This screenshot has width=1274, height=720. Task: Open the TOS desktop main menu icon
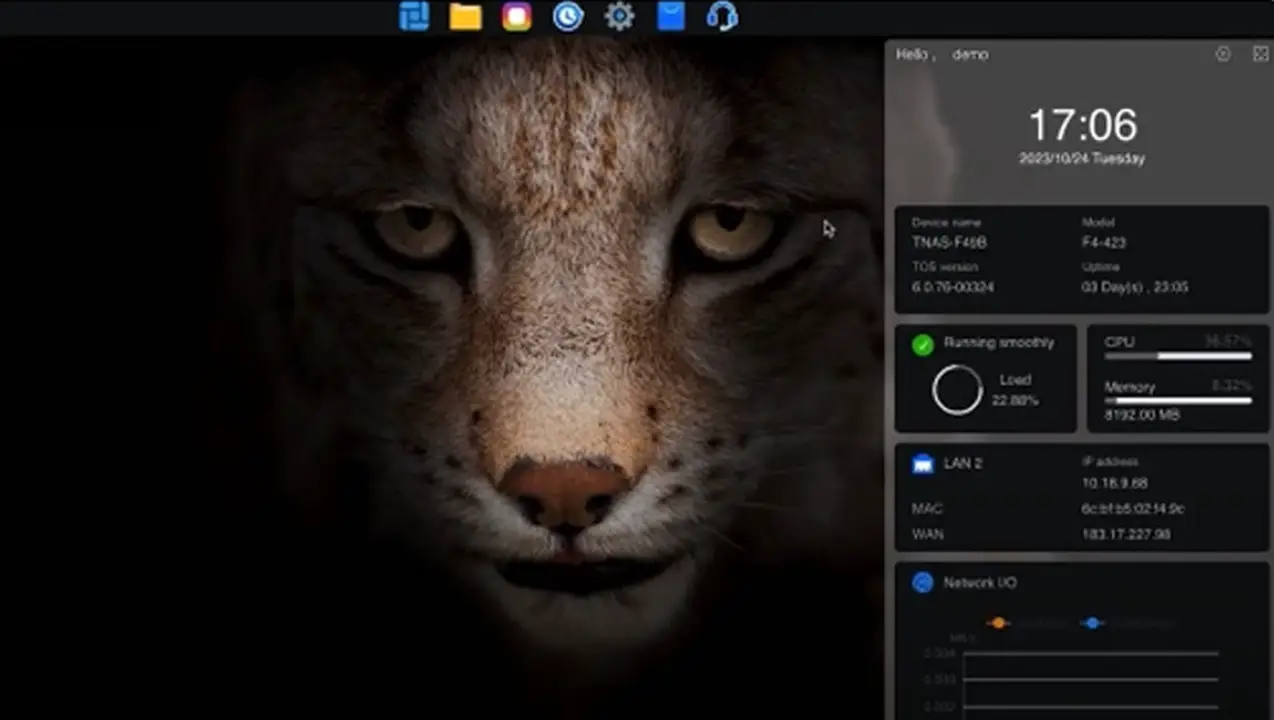(414, 16)
